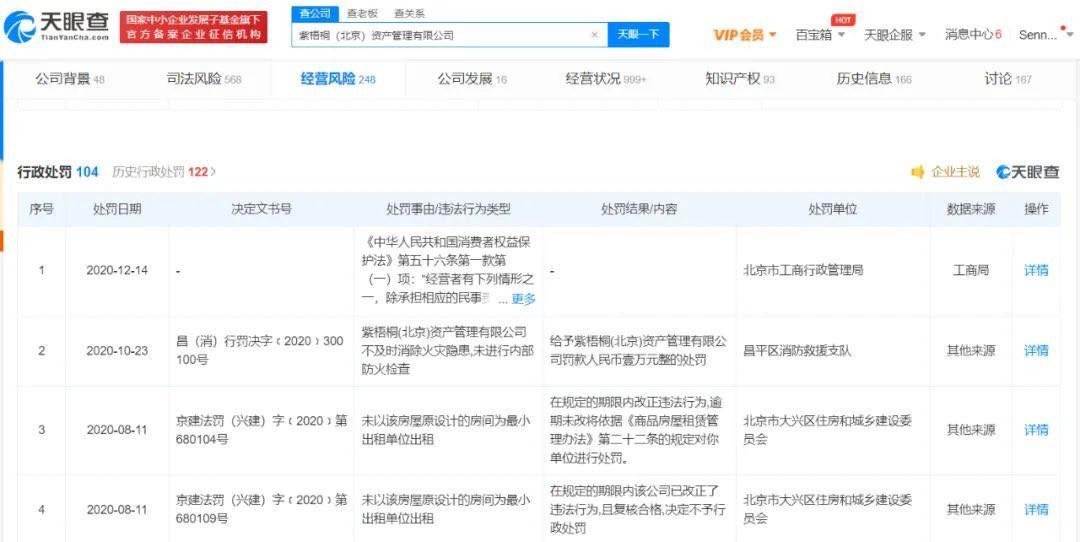Switch to the 司法风险 tab
The height and width of the screenshot is (542, 1080).
pyautogui.click(x=204, y=79)
